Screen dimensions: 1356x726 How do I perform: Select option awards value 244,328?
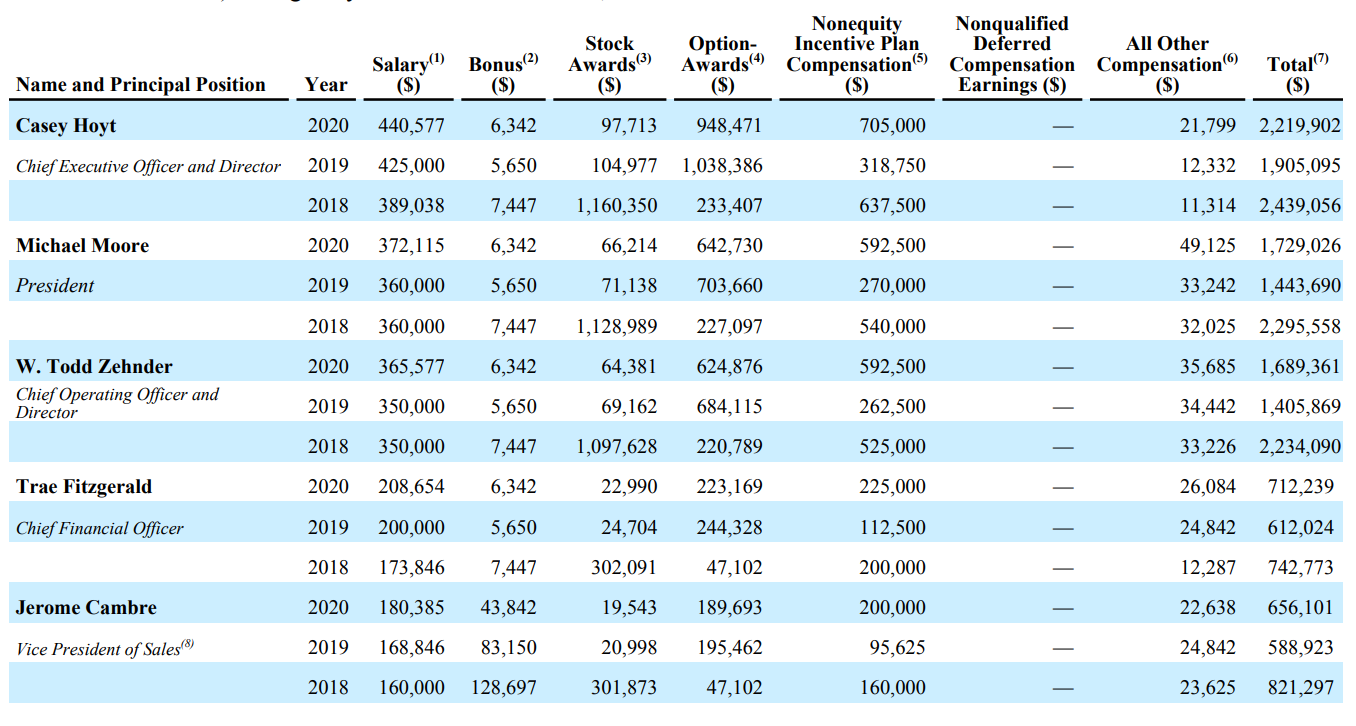pos(729,527)
